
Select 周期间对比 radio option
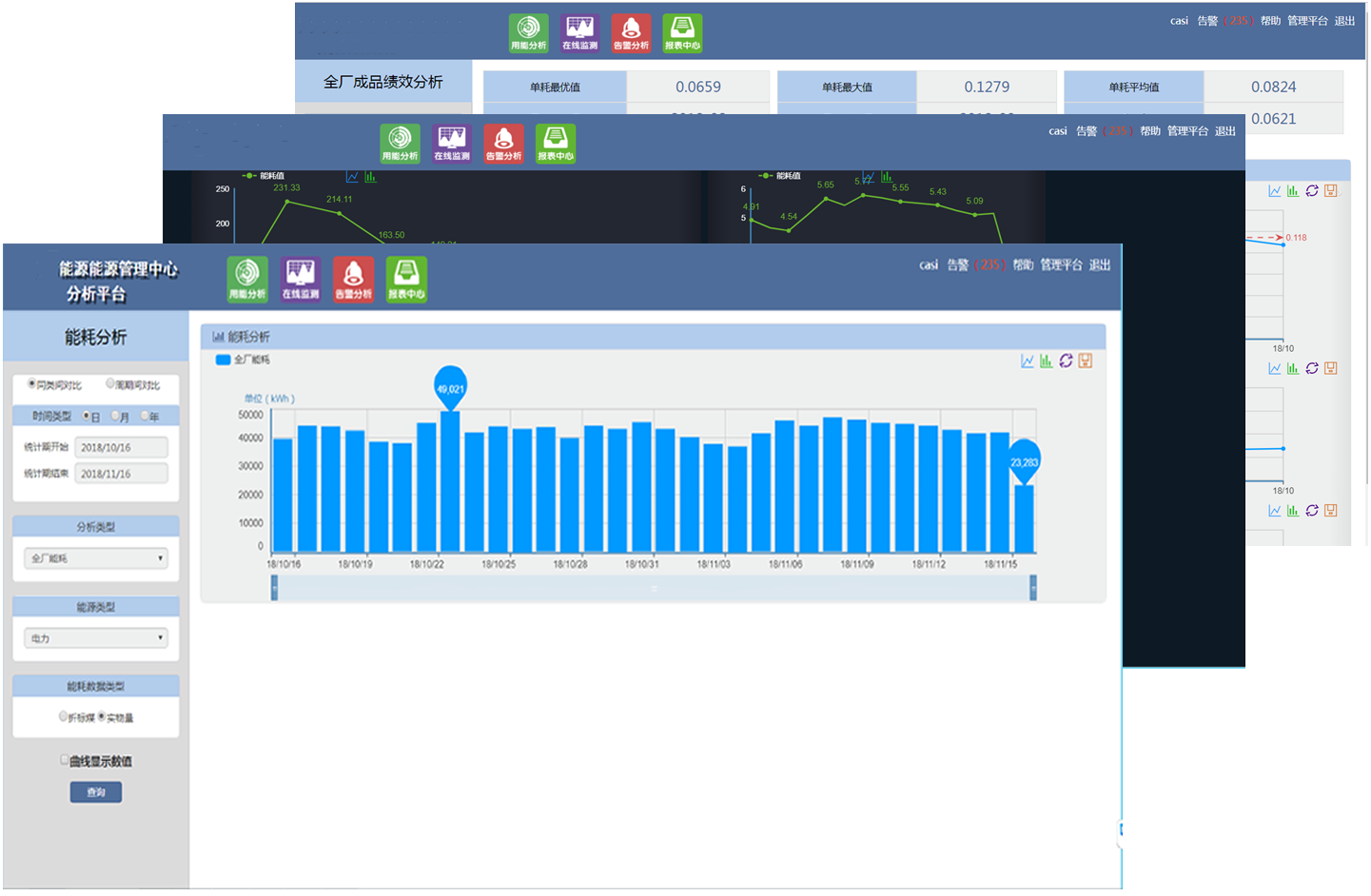click(110, 384)
